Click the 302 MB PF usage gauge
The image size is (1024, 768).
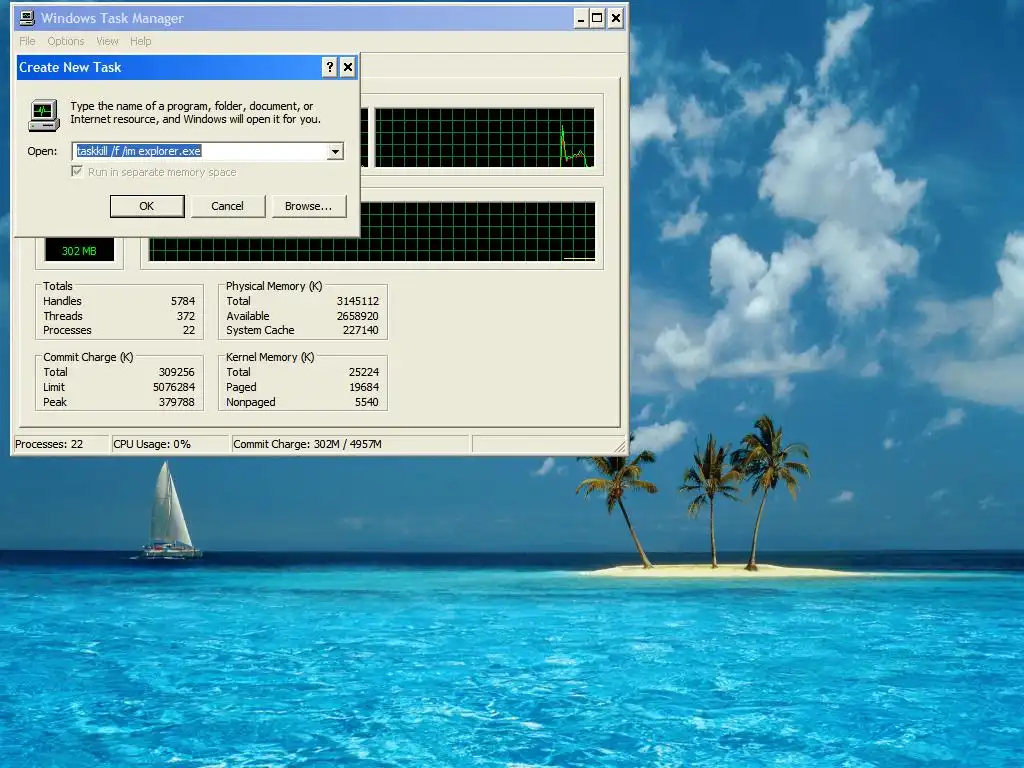pos(79,251)
